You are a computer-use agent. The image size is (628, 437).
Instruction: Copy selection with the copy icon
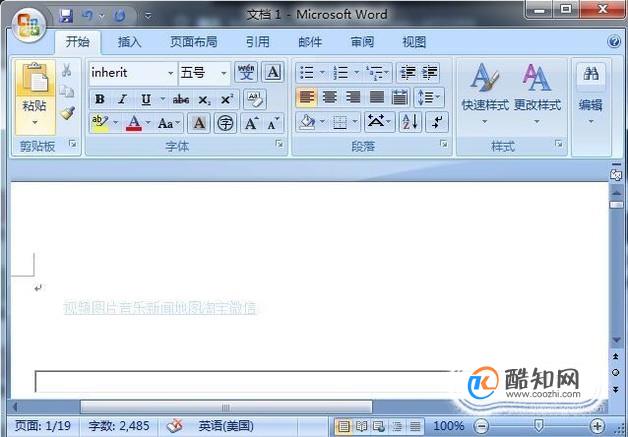(x=66, y=92)
